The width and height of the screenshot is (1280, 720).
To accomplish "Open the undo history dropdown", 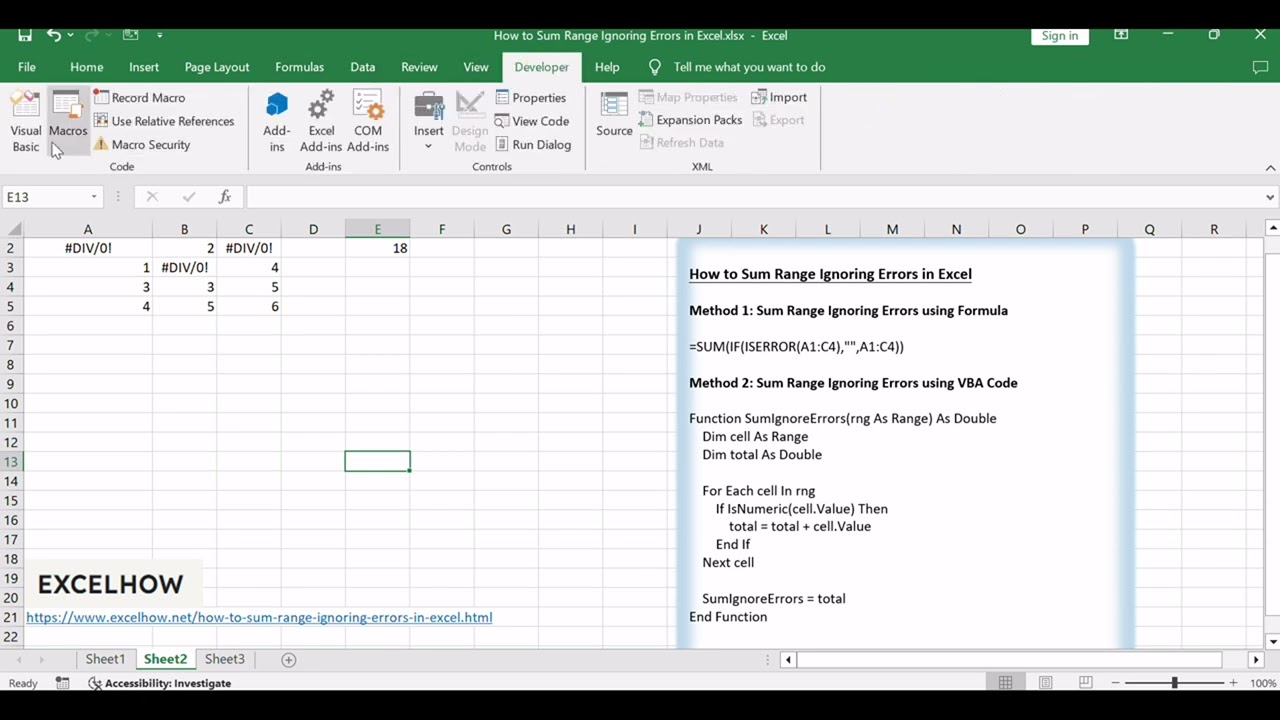I will [x=70, y=36].
